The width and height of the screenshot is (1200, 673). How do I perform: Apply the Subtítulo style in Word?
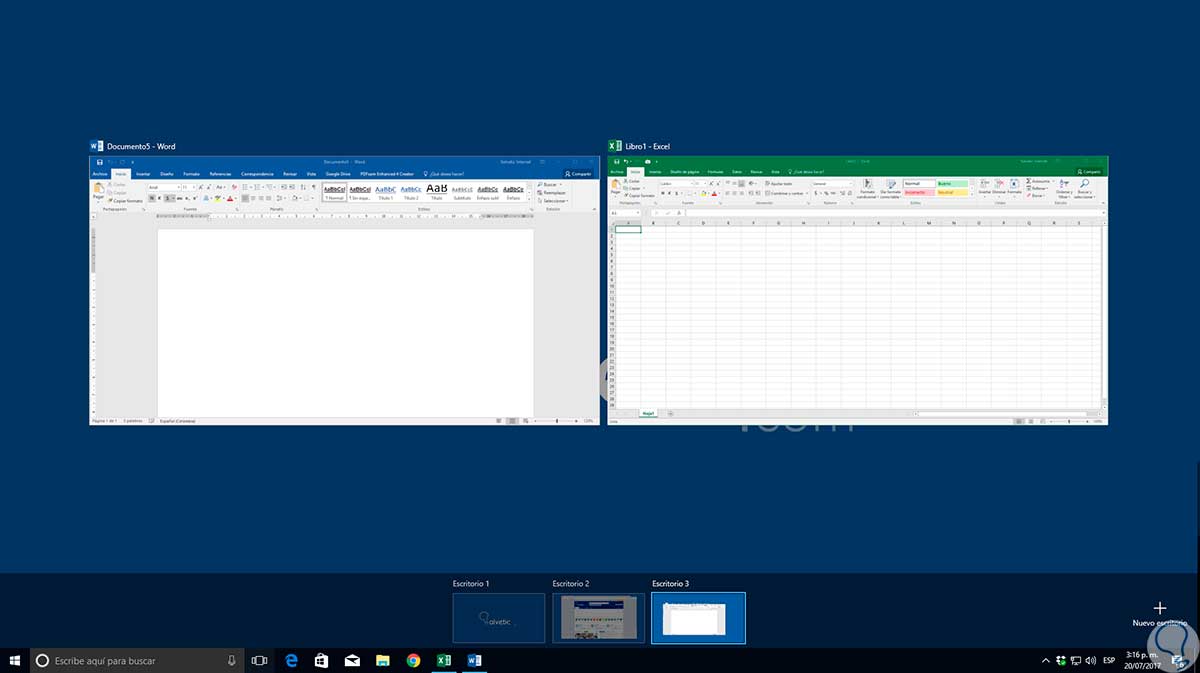click(x=462, y=191)
